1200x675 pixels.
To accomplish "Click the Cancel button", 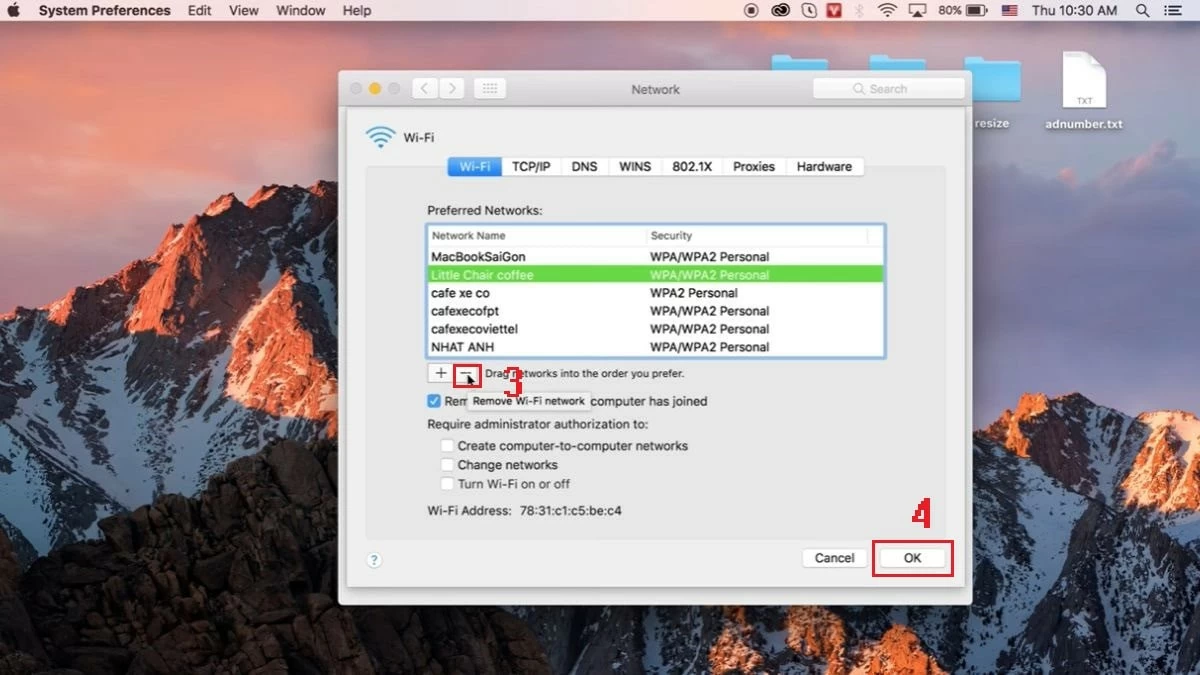I will 834,558.
